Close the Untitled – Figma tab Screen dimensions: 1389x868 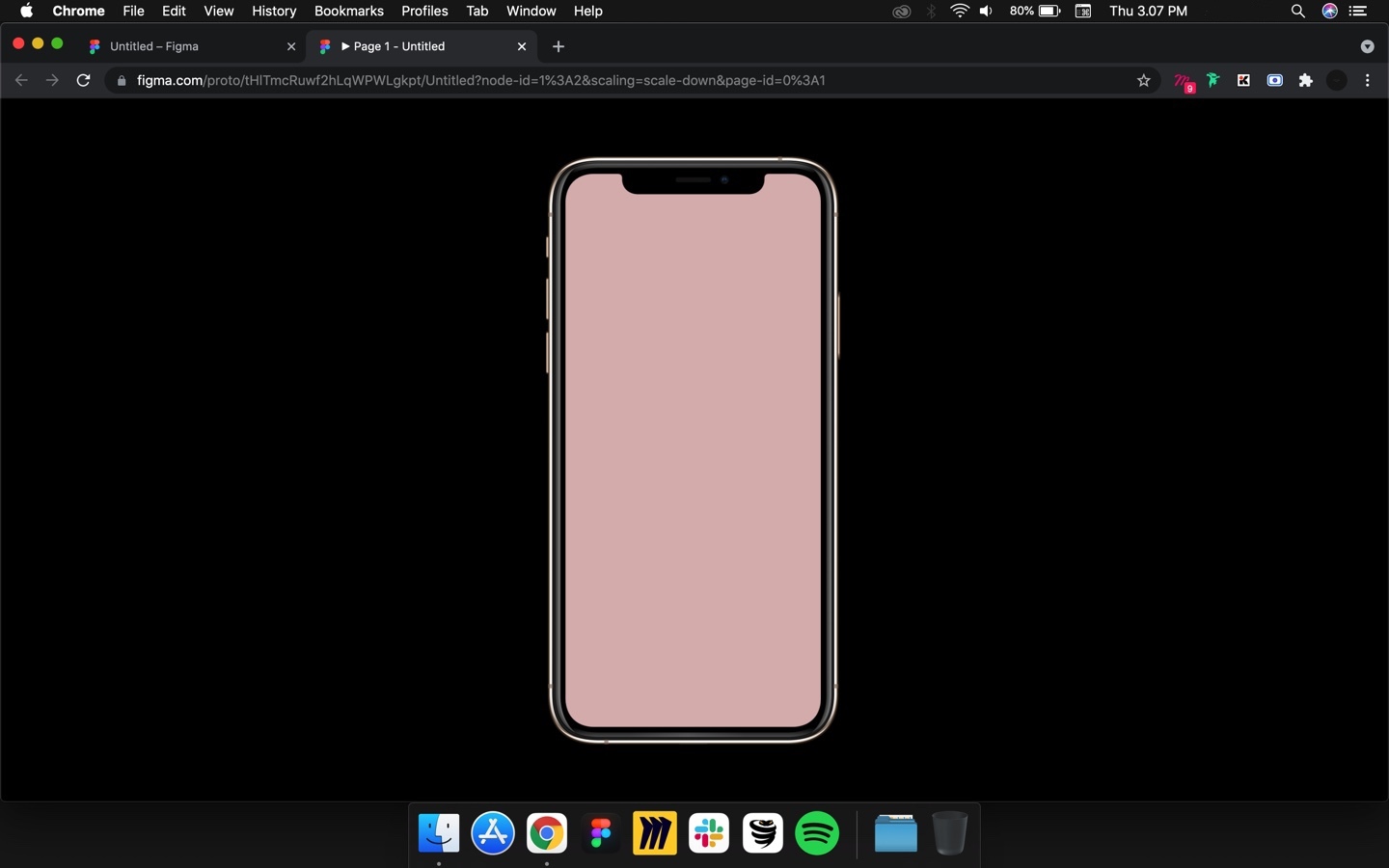291,46
